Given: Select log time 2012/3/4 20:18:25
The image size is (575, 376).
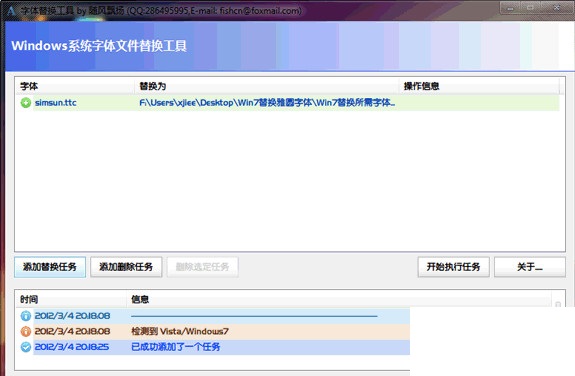Looking at the screenshot, I should [72, 347].
